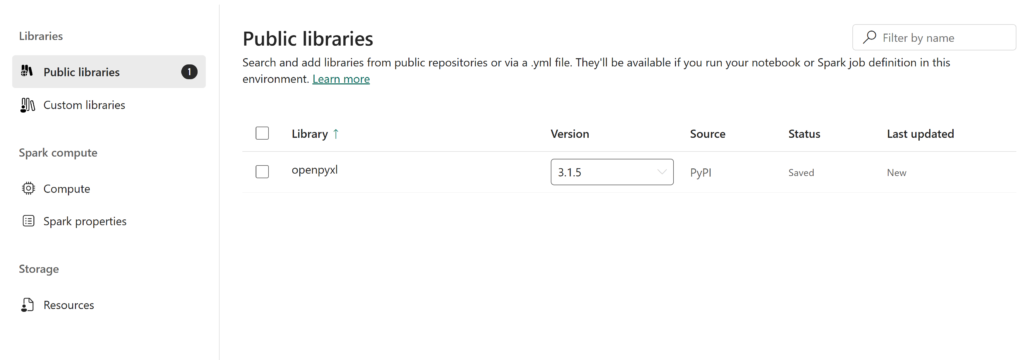Screen dimensions: 1024x360
Task: Click the badge showing 1 library
Action: (x=189, y=72)
